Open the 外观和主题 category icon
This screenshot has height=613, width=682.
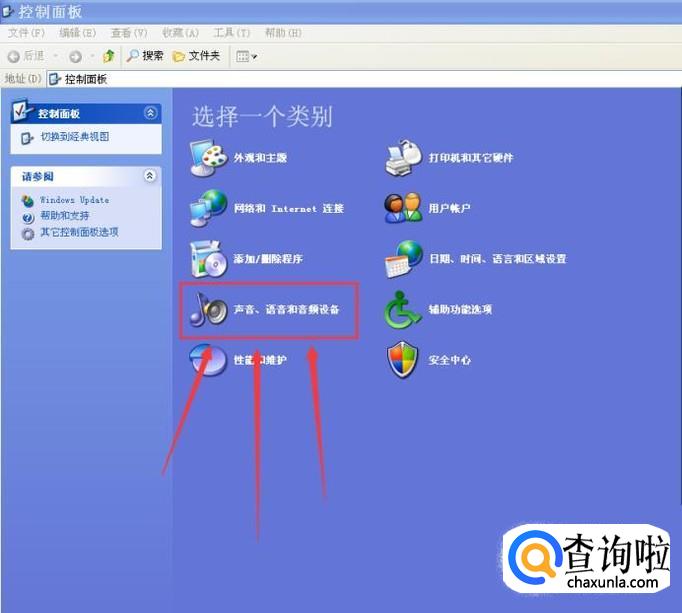[208, 158]
